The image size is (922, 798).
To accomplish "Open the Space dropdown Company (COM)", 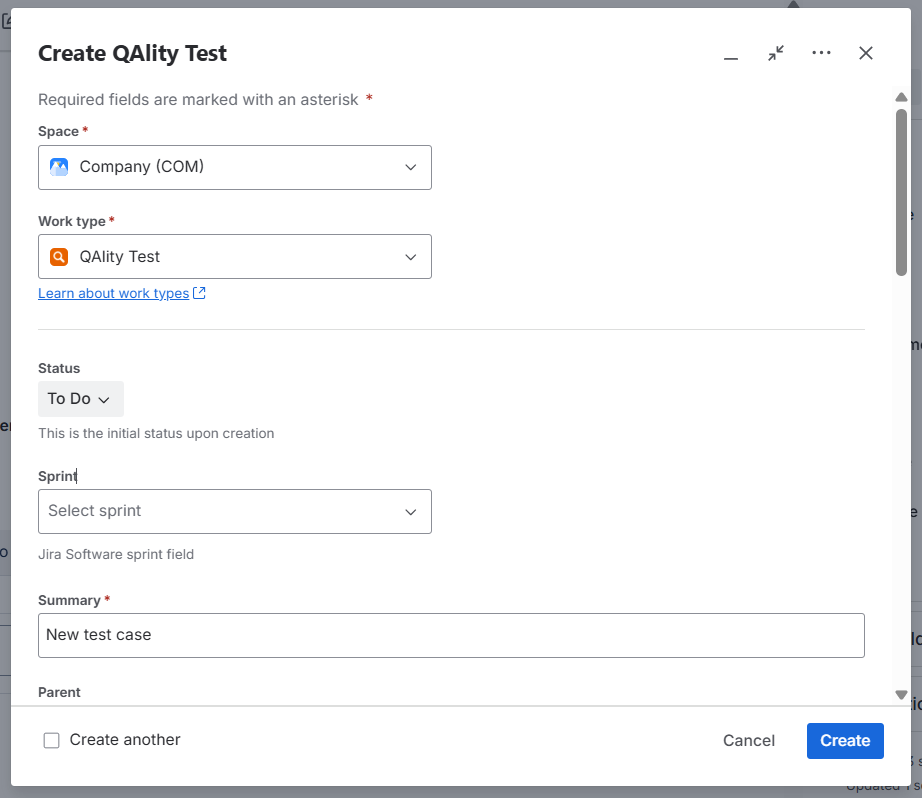I will (235, 168).
